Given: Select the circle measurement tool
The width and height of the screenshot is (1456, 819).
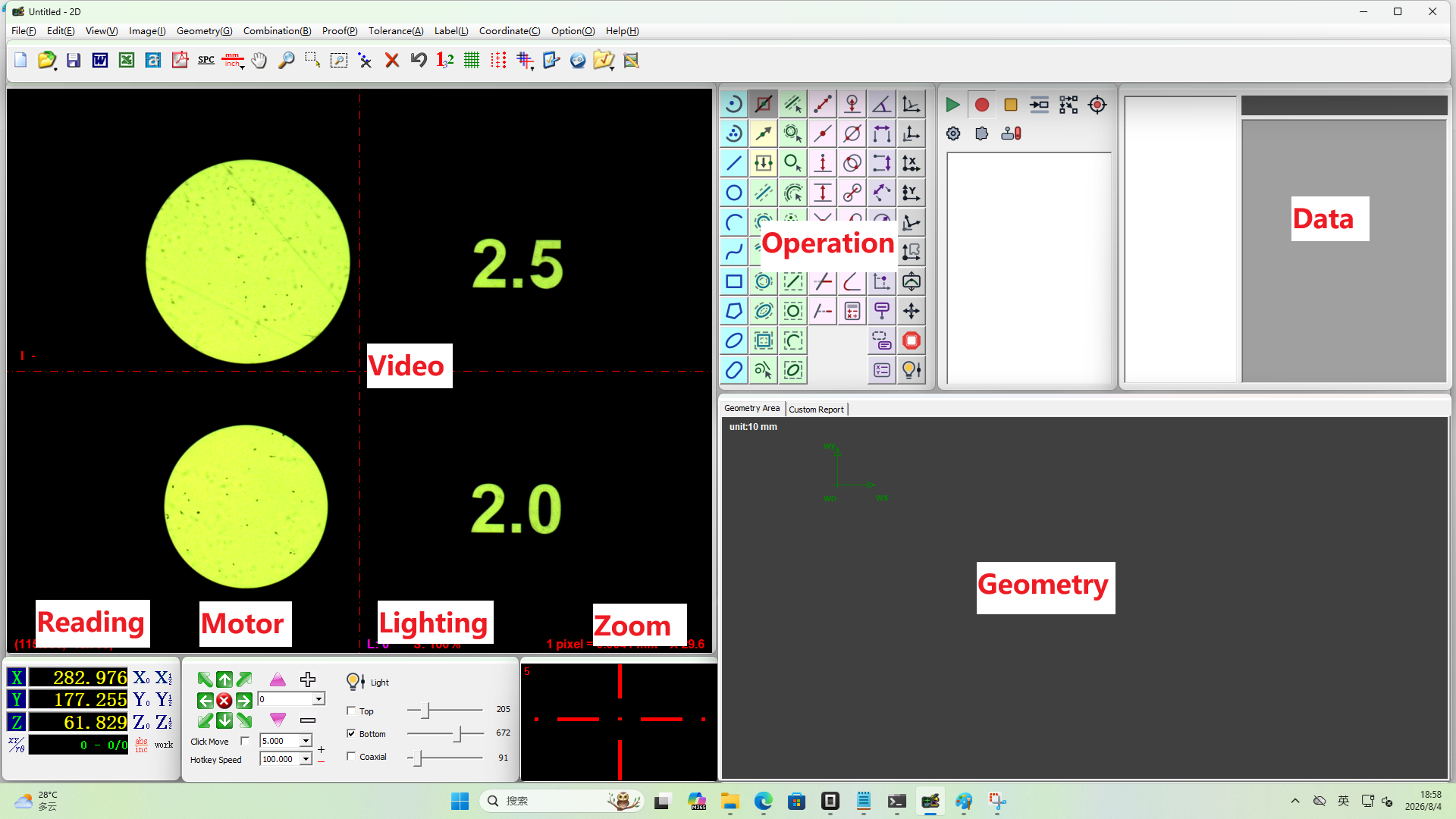Looking at the screenshot, I should (x=733, y=193).
